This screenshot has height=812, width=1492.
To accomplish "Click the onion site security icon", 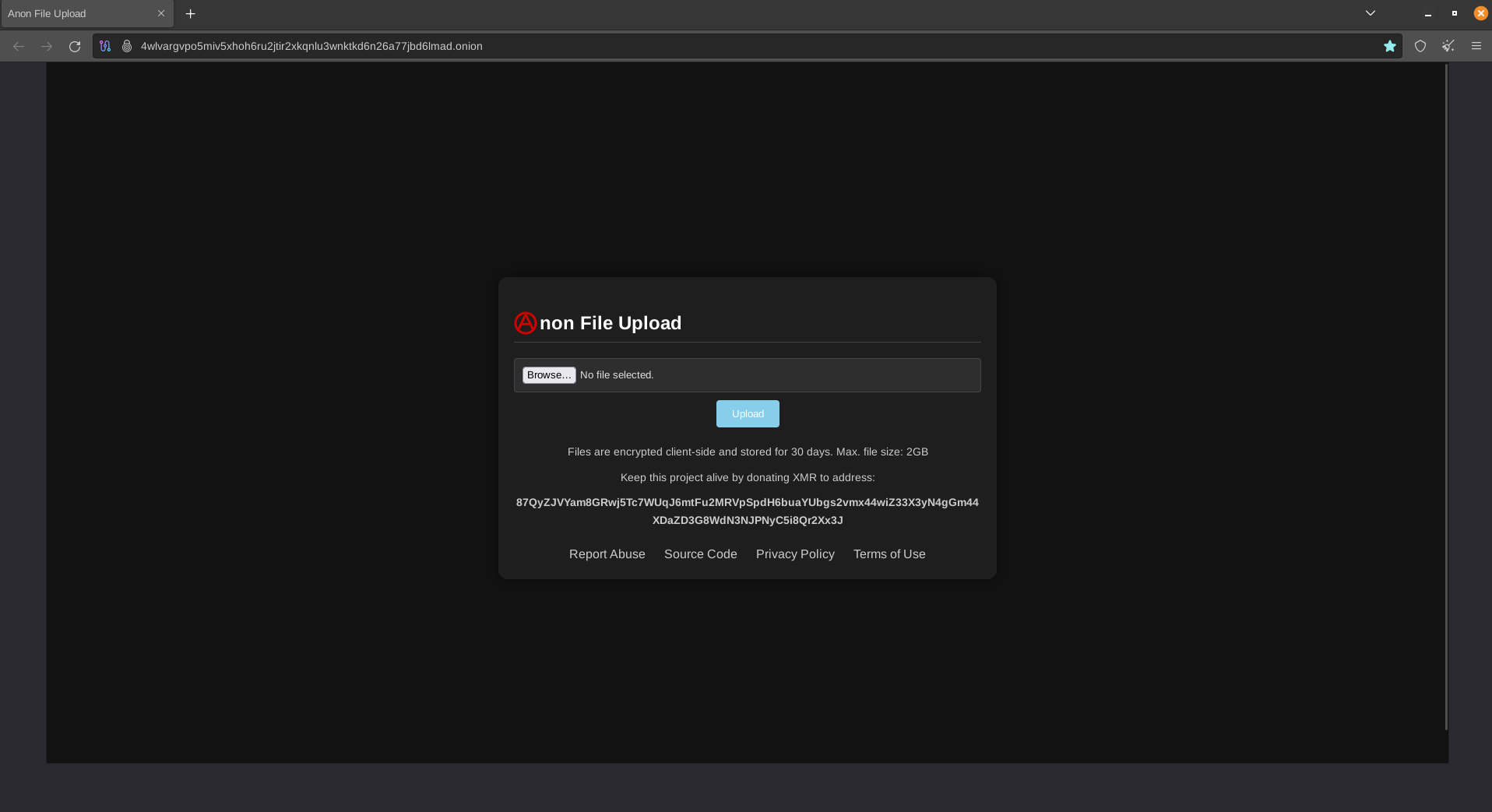I will coord(127,47).
